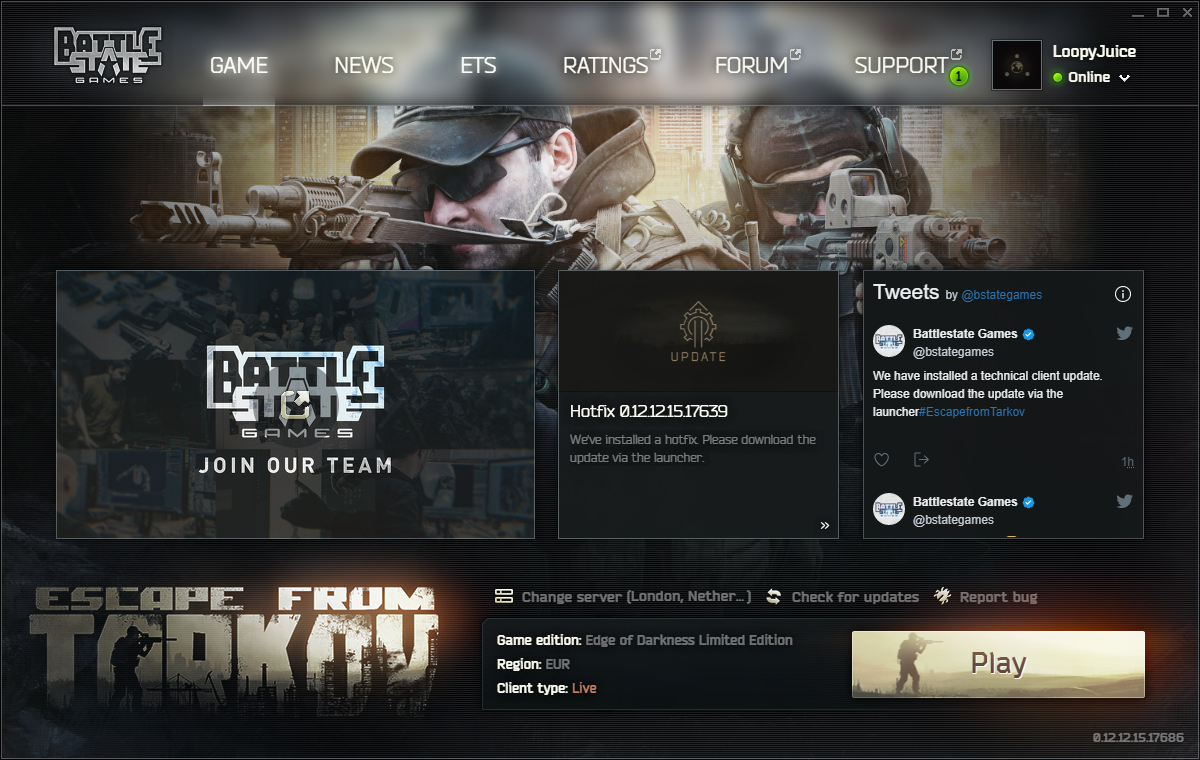Image resolution: width=1200 pixels, height=760 pixels.
Task: Click the refresh arrows icon
Action: [x=774, y=596]
